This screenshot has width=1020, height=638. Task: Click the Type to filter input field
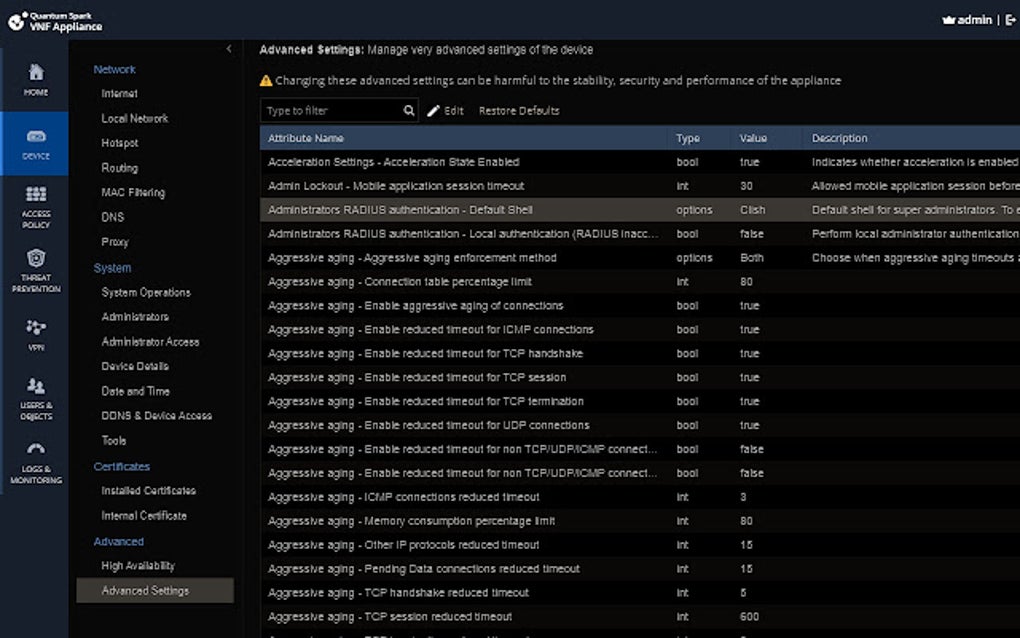click(x=330, y=110)
